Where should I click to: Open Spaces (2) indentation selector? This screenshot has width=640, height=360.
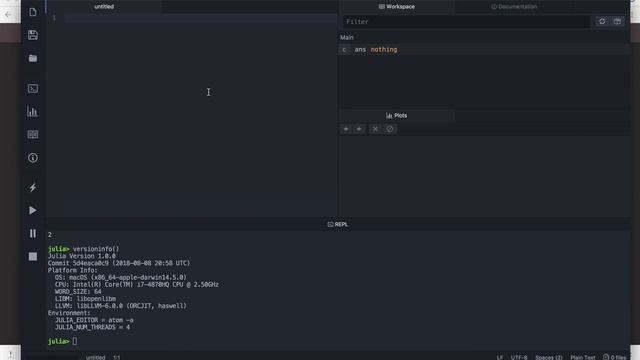549,357
